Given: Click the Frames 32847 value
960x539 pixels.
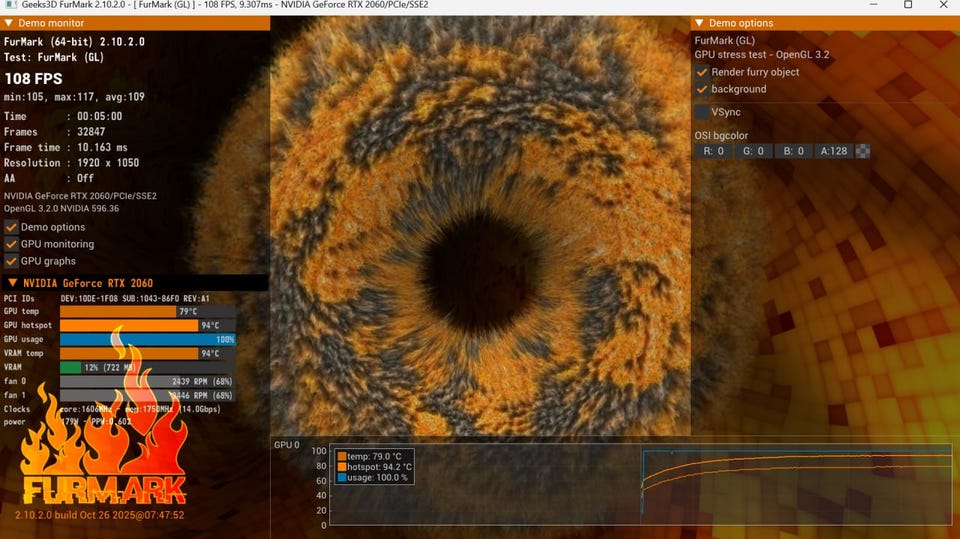Looking at the screenshot, I should (x=91, y=132).
